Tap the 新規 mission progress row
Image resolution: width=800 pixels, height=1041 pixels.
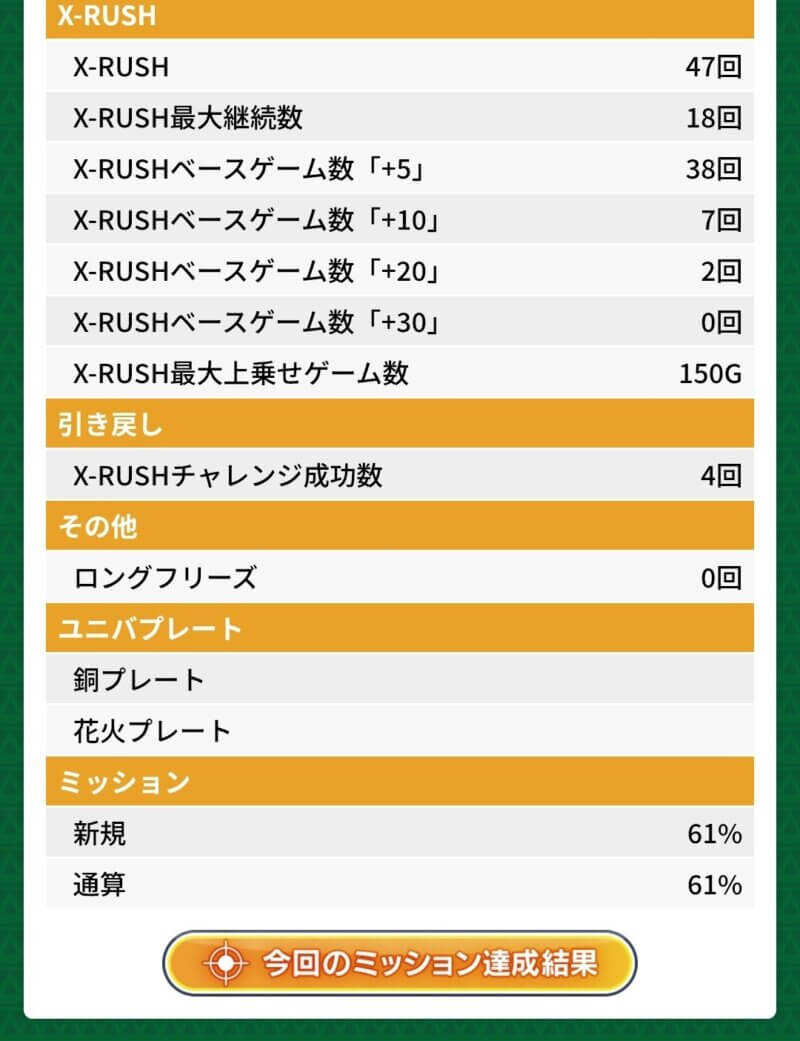(400, 833)
